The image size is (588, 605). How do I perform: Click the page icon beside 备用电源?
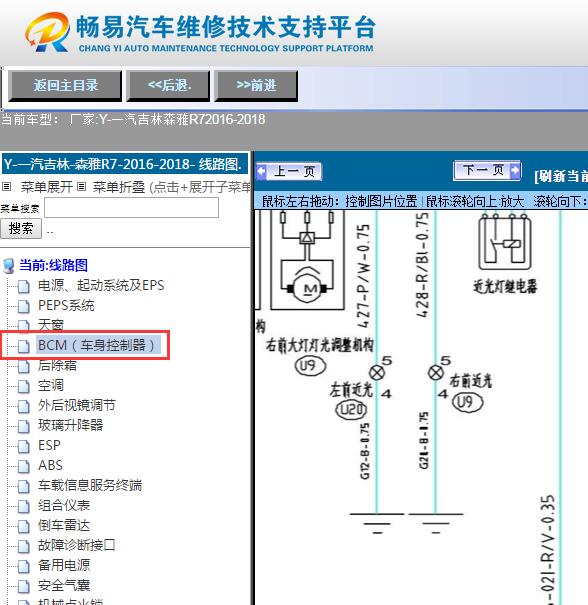[x=24, y=566]
